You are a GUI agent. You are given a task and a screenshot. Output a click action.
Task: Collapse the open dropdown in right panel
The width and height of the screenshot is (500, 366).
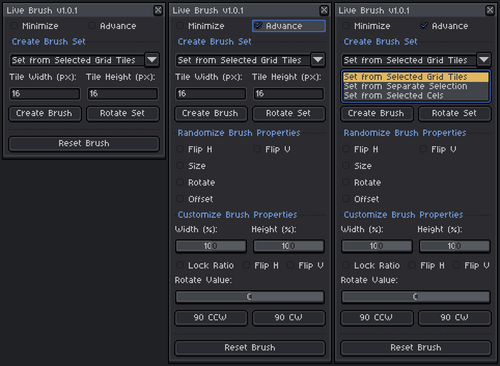[x=484, y=60]
